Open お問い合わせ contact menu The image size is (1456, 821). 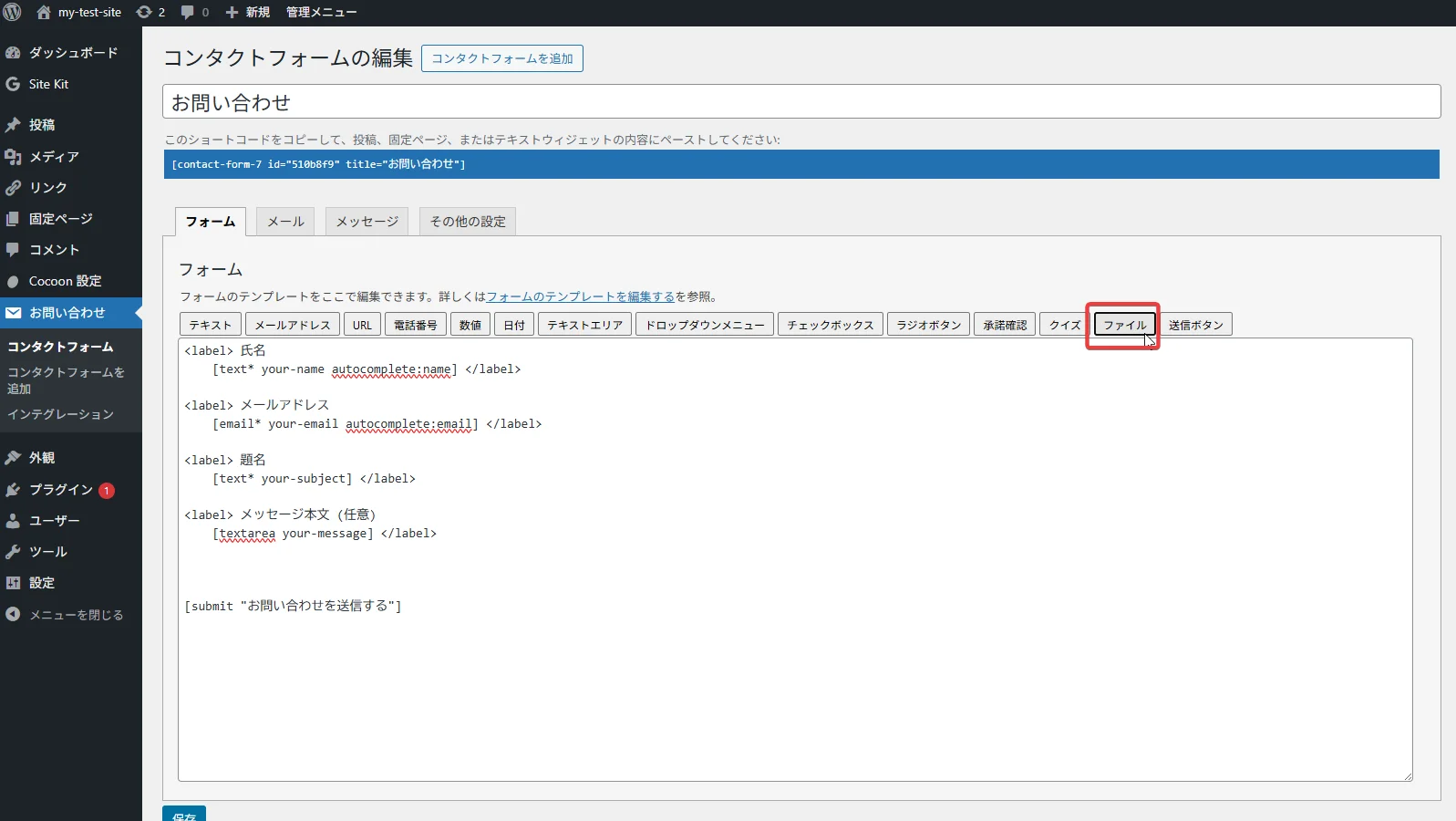tap(71, 313)
